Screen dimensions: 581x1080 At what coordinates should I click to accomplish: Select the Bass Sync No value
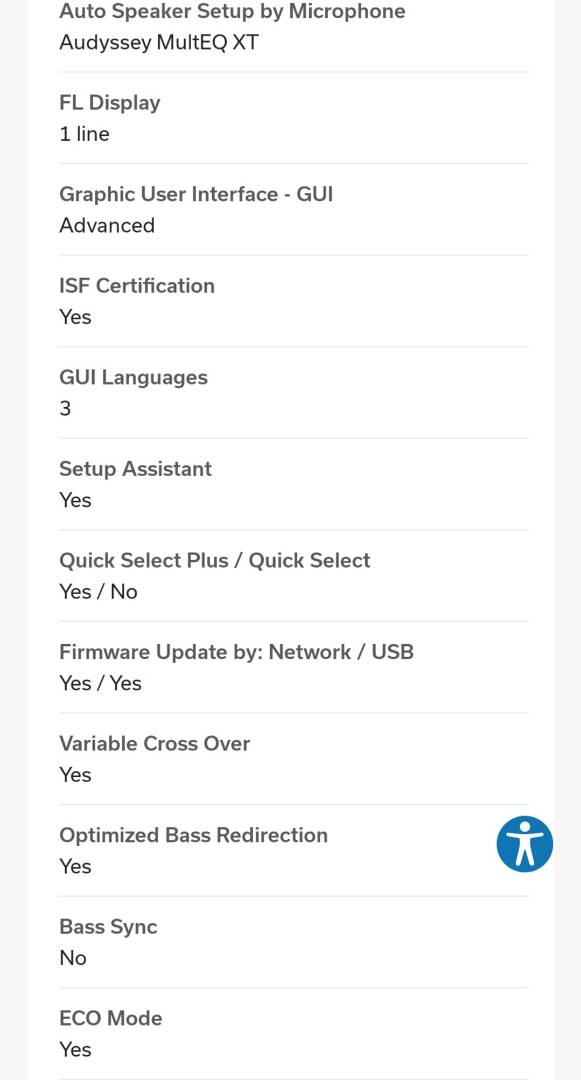point(73,958)
